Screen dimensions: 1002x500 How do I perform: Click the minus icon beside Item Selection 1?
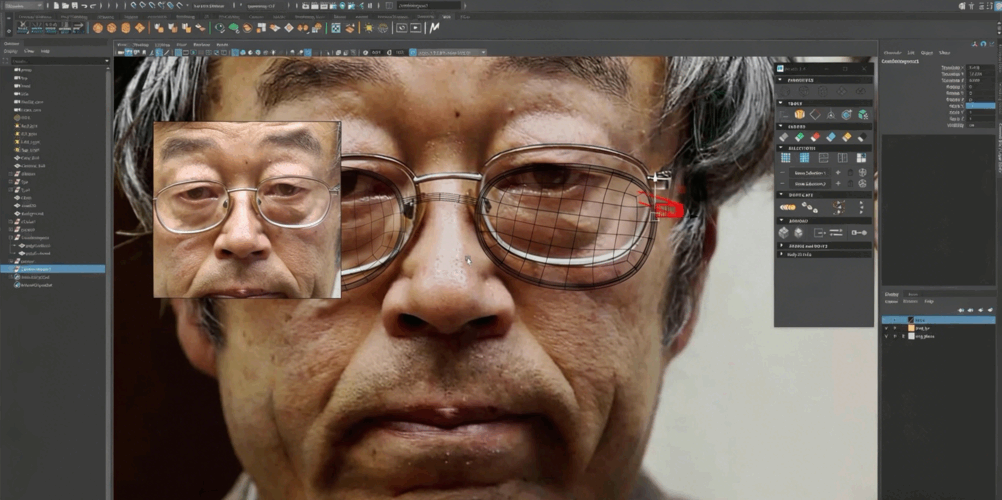[783, 173]
